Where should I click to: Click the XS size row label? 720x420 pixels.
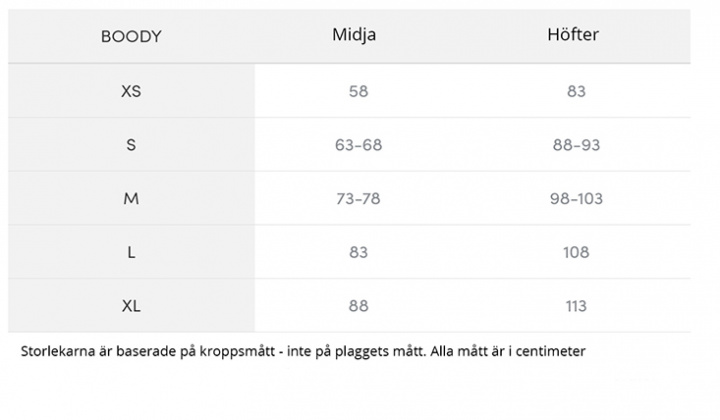pos(131,91)
